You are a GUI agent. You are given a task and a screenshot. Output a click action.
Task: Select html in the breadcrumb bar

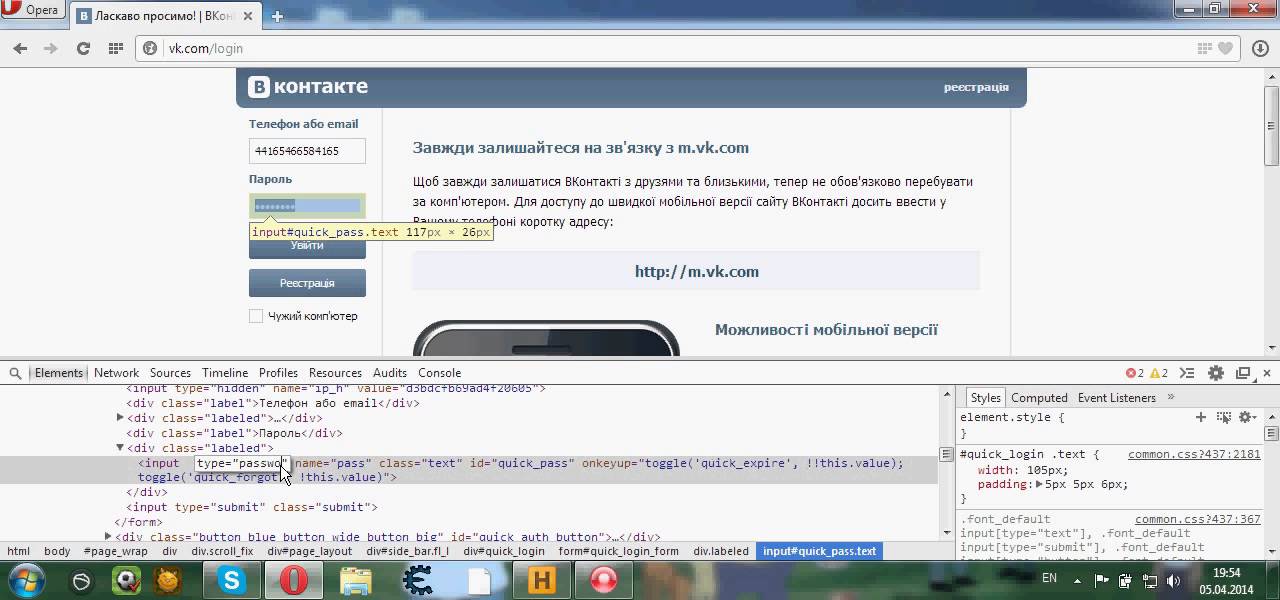[19, 551]
